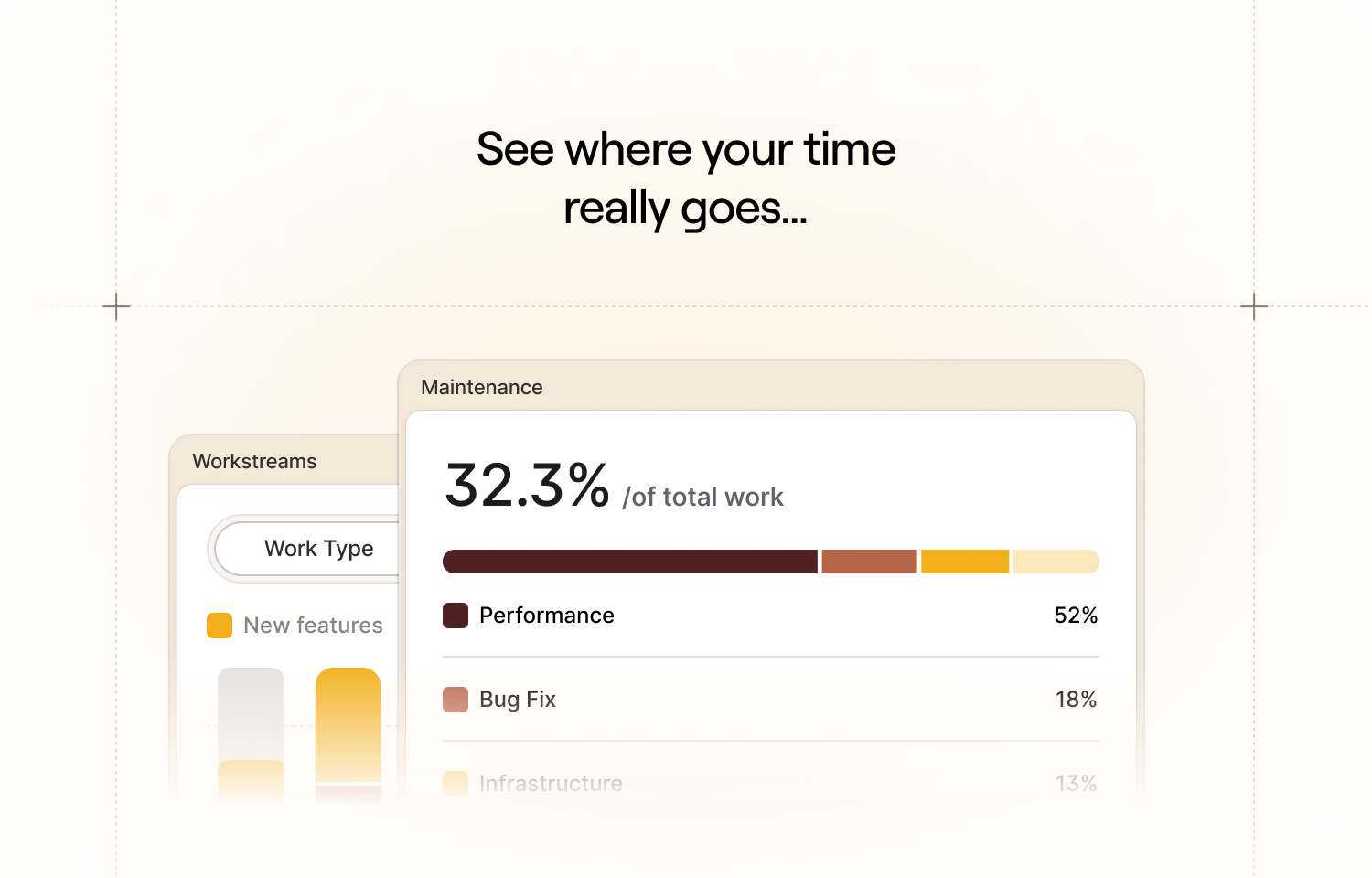The image size is (1372, 878).
Task: Toggle visibility of the Performance row
Action: (546, 616)
